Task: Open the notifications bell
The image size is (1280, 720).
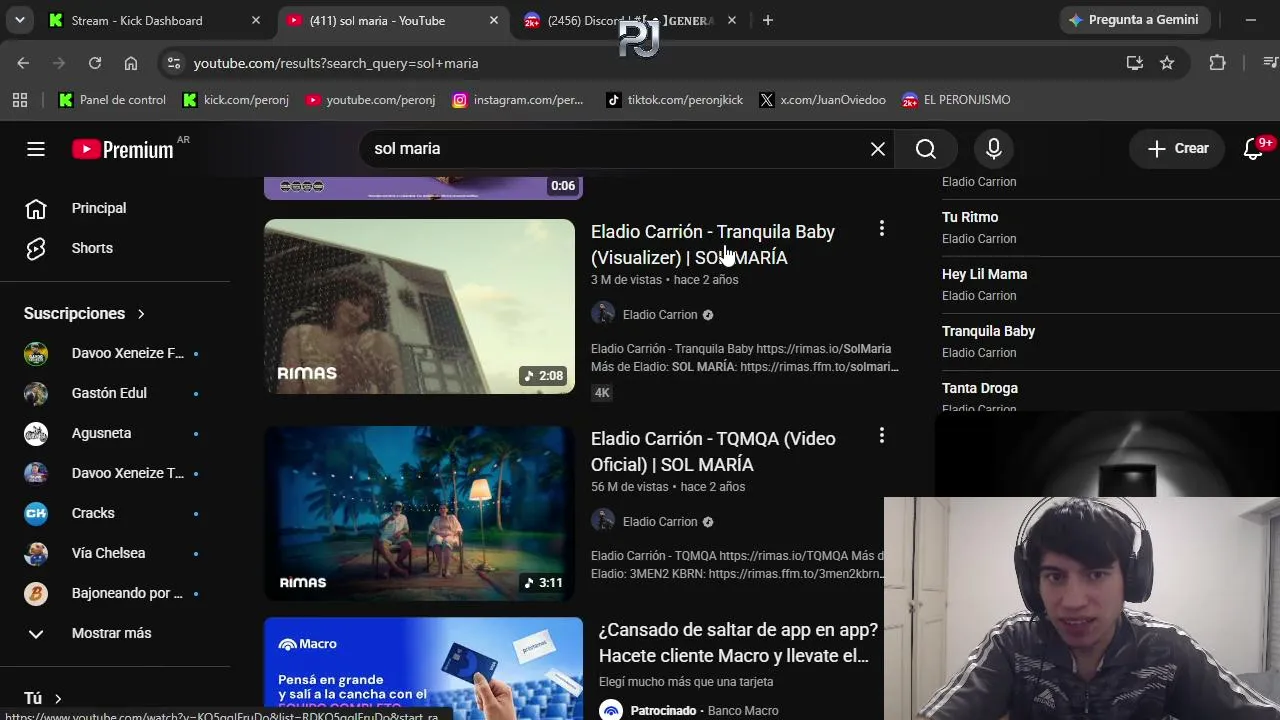Action: click(1253, 149)
